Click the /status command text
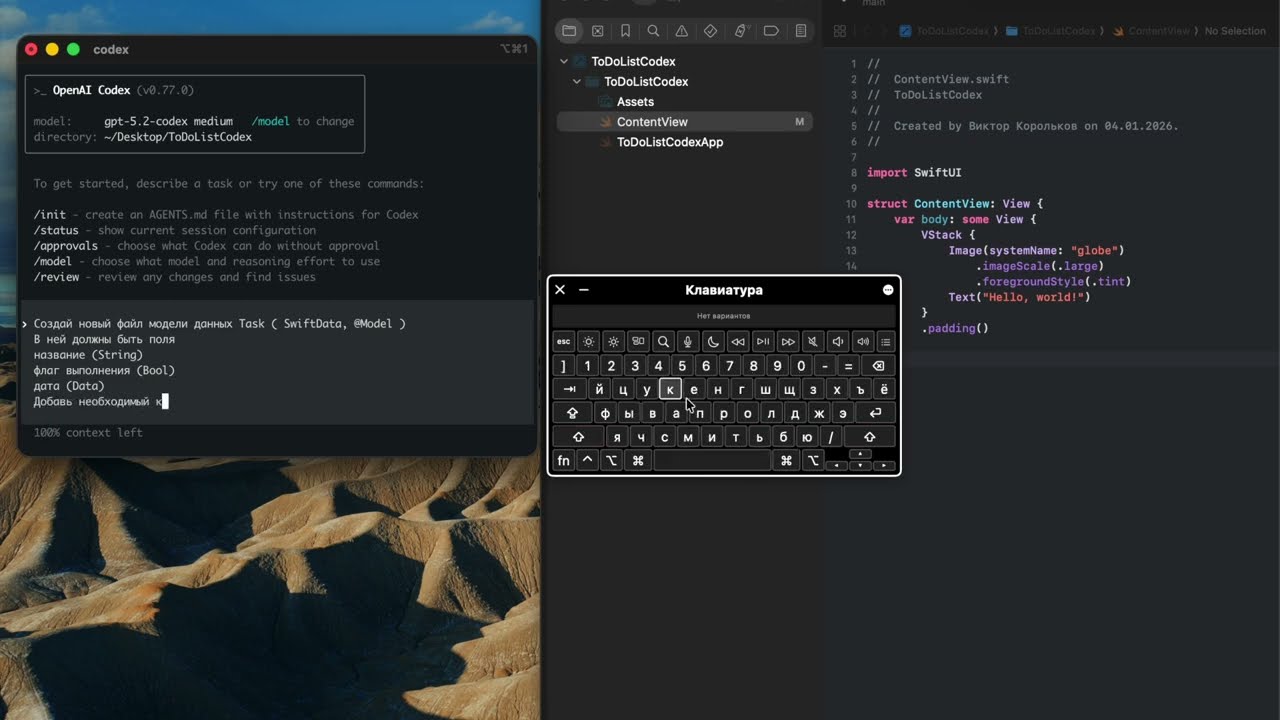 58,230
